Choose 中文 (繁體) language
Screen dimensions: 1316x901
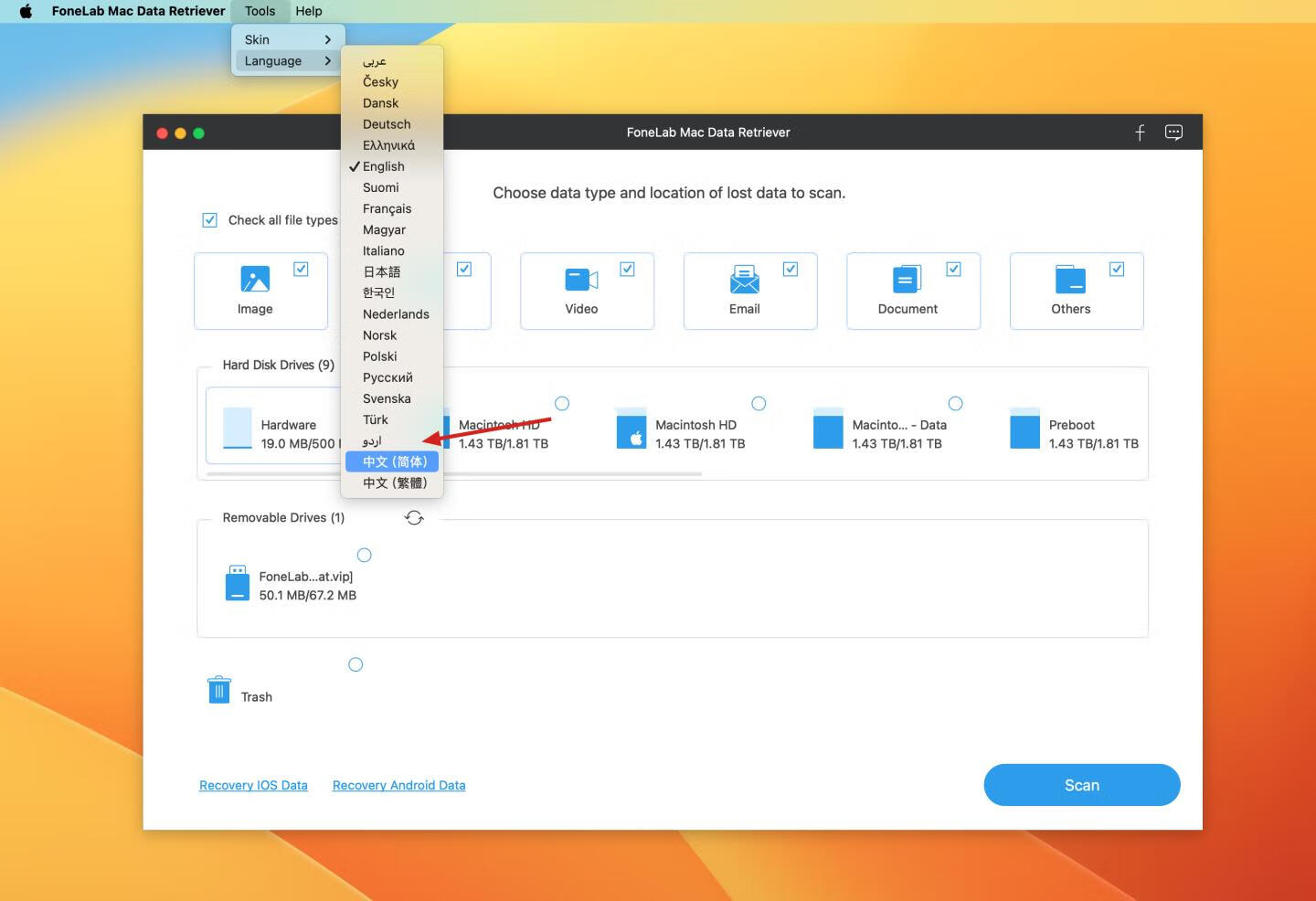(392, 482)
